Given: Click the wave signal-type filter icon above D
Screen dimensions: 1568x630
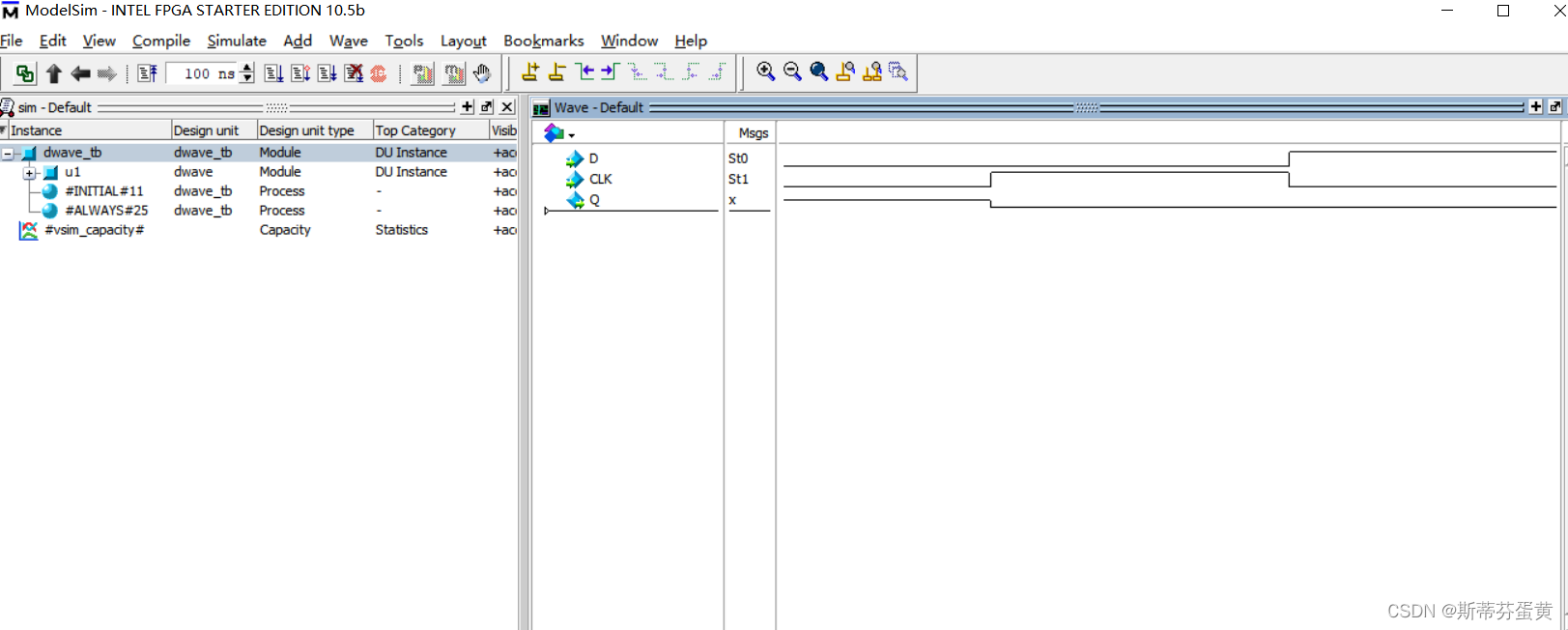Looking at the screenshot, I should 554,133.
